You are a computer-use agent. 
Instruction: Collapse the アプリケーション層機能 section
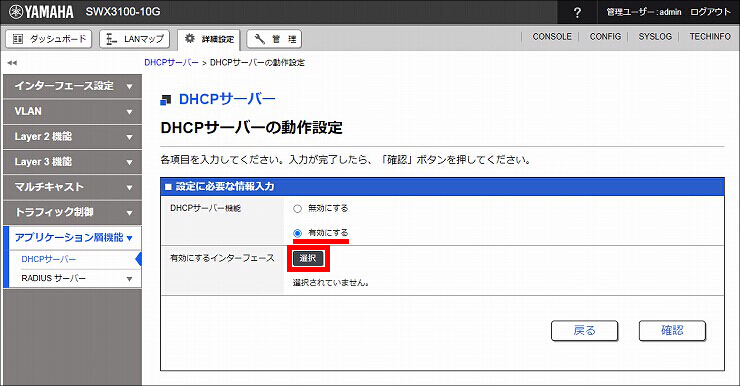click(x=74, y=237)
